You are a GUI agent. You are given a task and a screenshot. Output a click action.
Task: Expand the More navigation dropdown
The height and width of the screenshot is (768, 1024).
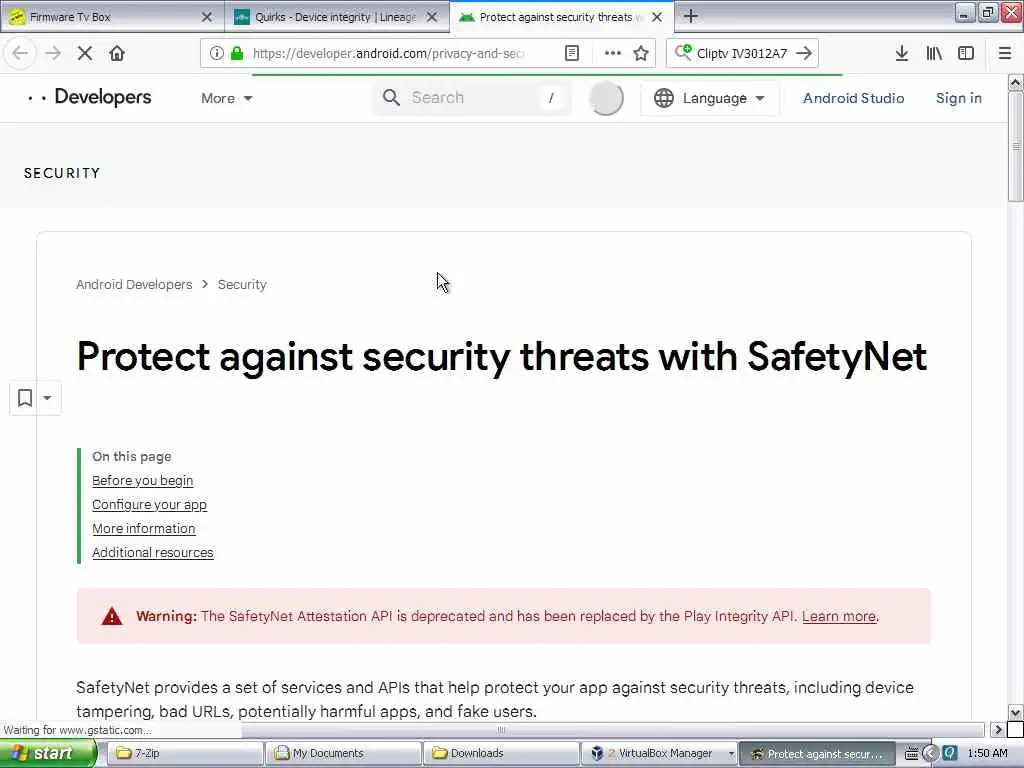coord(227,98)
